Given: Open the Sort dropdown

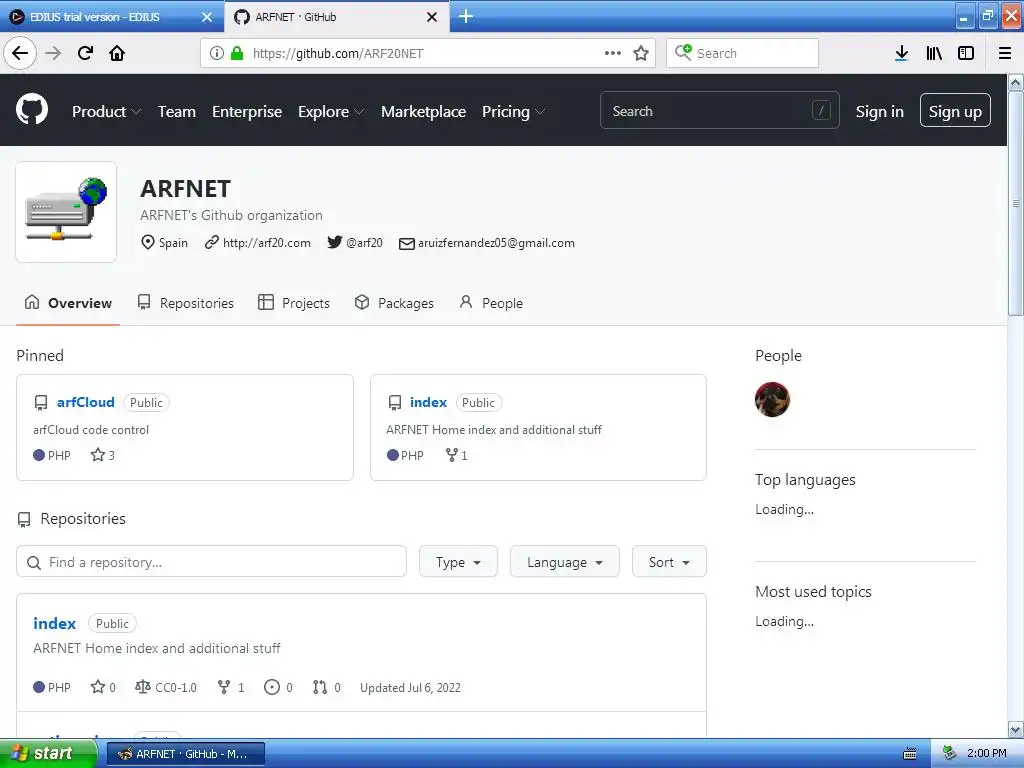Looking at the screenshot, I should point(669,562).
